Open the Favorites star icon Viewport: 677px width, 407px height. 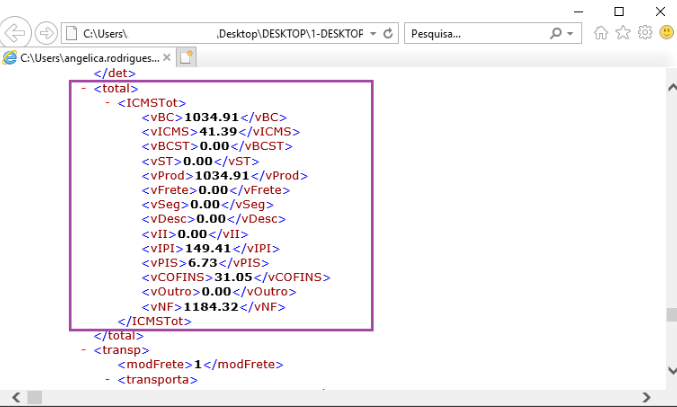[623, 33]
